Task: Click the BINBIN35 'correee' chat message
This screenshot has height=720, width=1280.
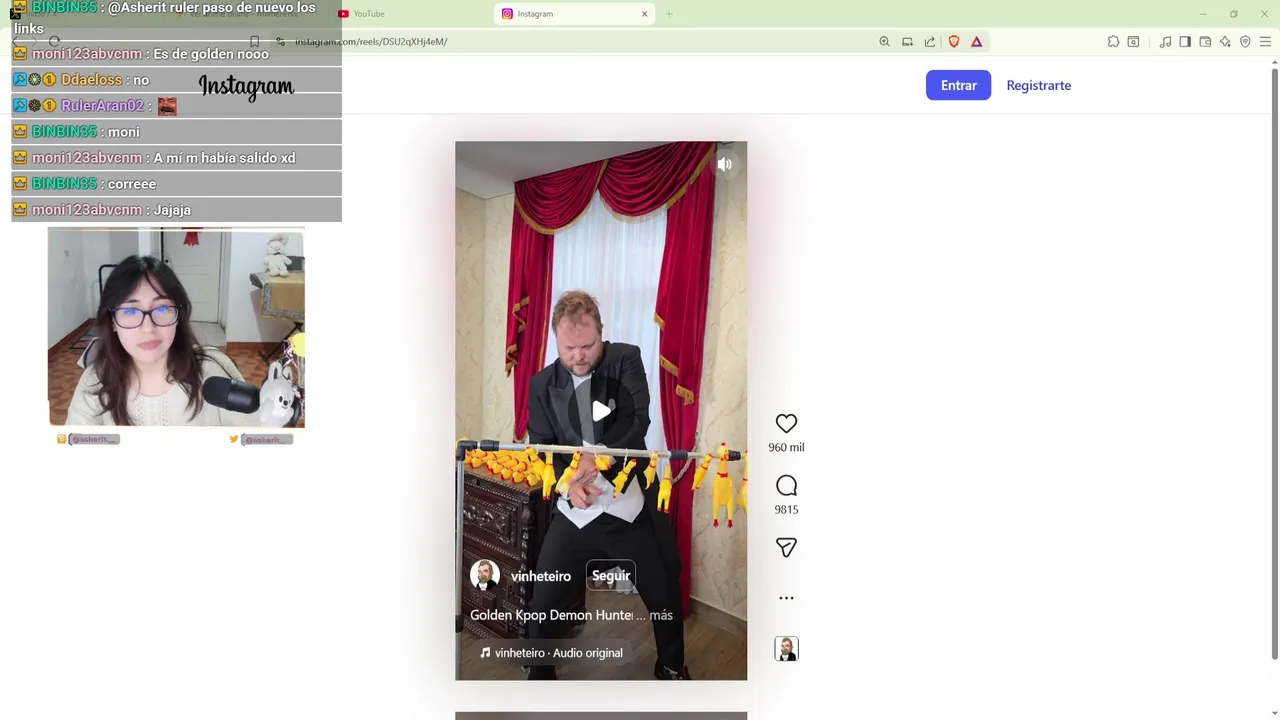Action: pos(132,184)
